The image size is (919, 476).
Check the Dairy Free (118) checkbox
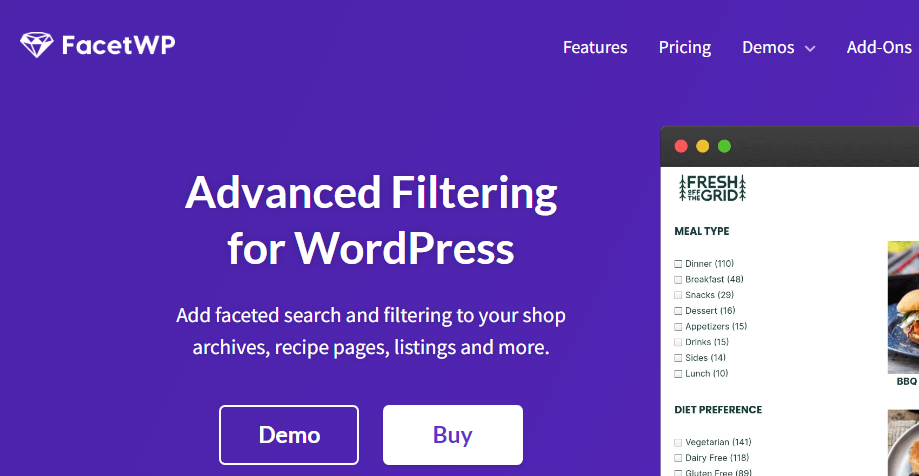click(678, 458)
